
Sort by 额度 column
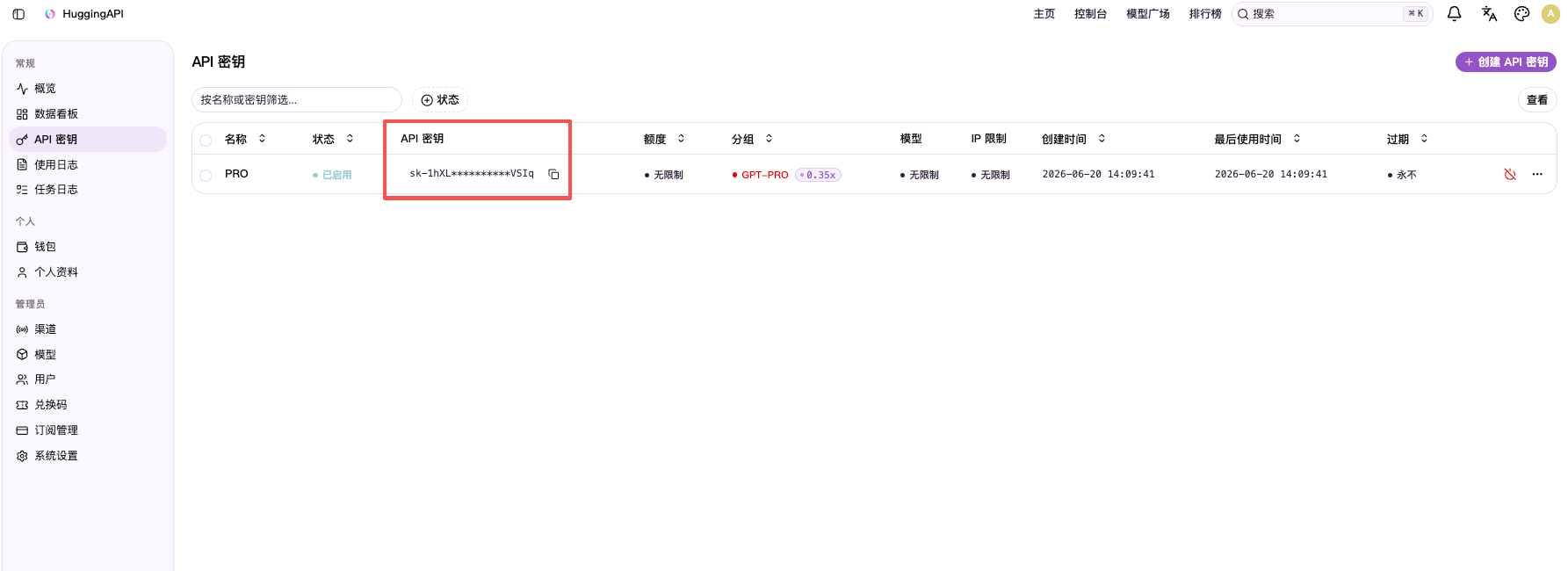664,139
